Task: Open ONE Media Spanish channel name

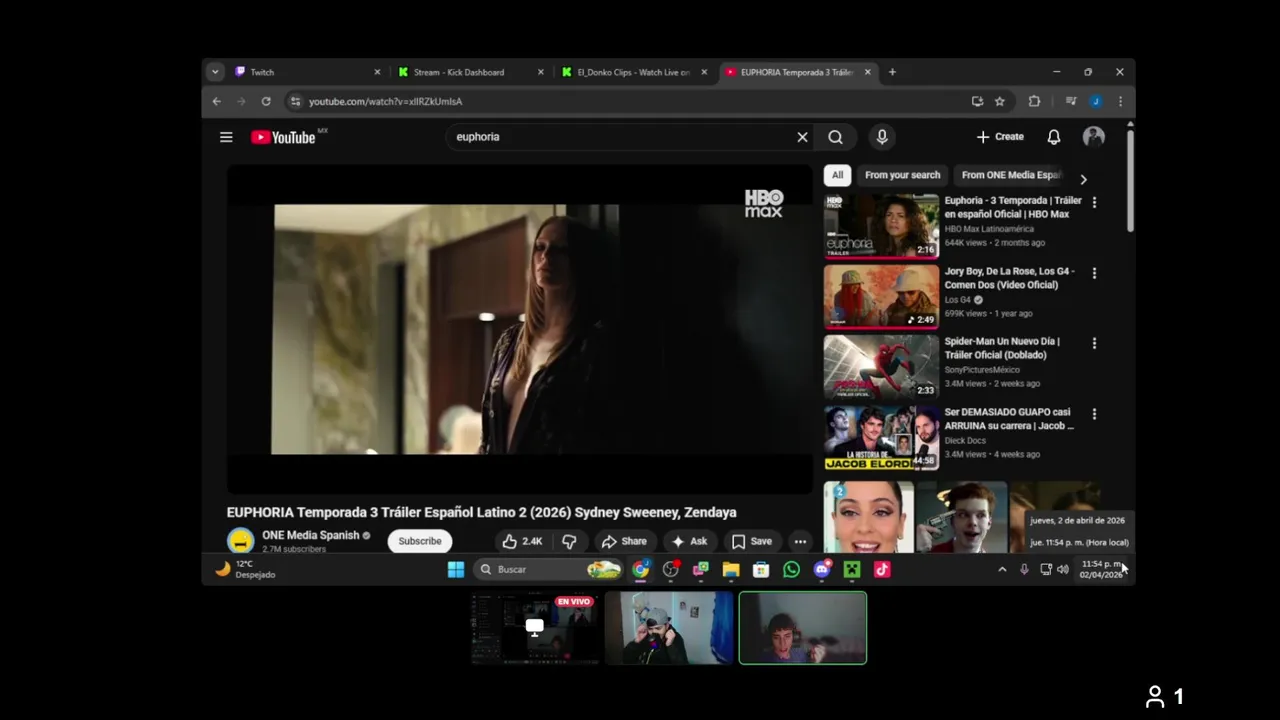Action: pyautogui.click(x=310, y=535)
